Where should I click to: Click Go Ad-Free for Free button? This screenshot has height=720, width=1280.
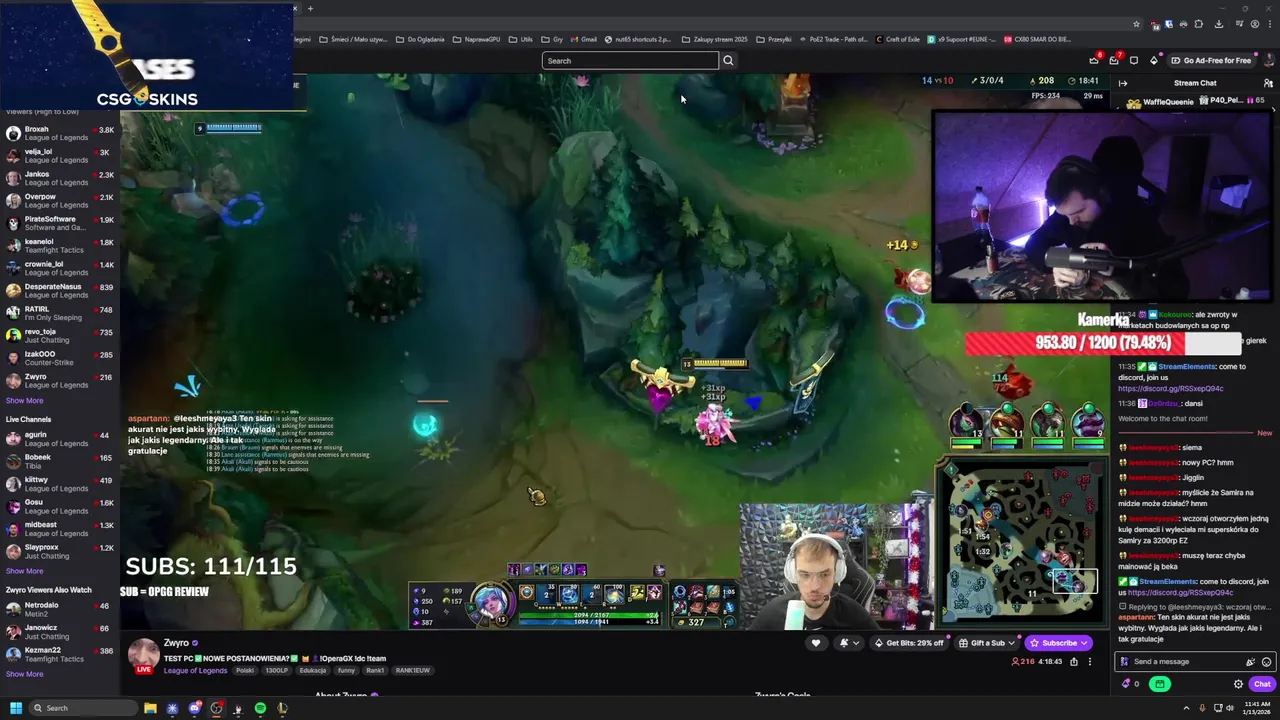(1211, 60)
